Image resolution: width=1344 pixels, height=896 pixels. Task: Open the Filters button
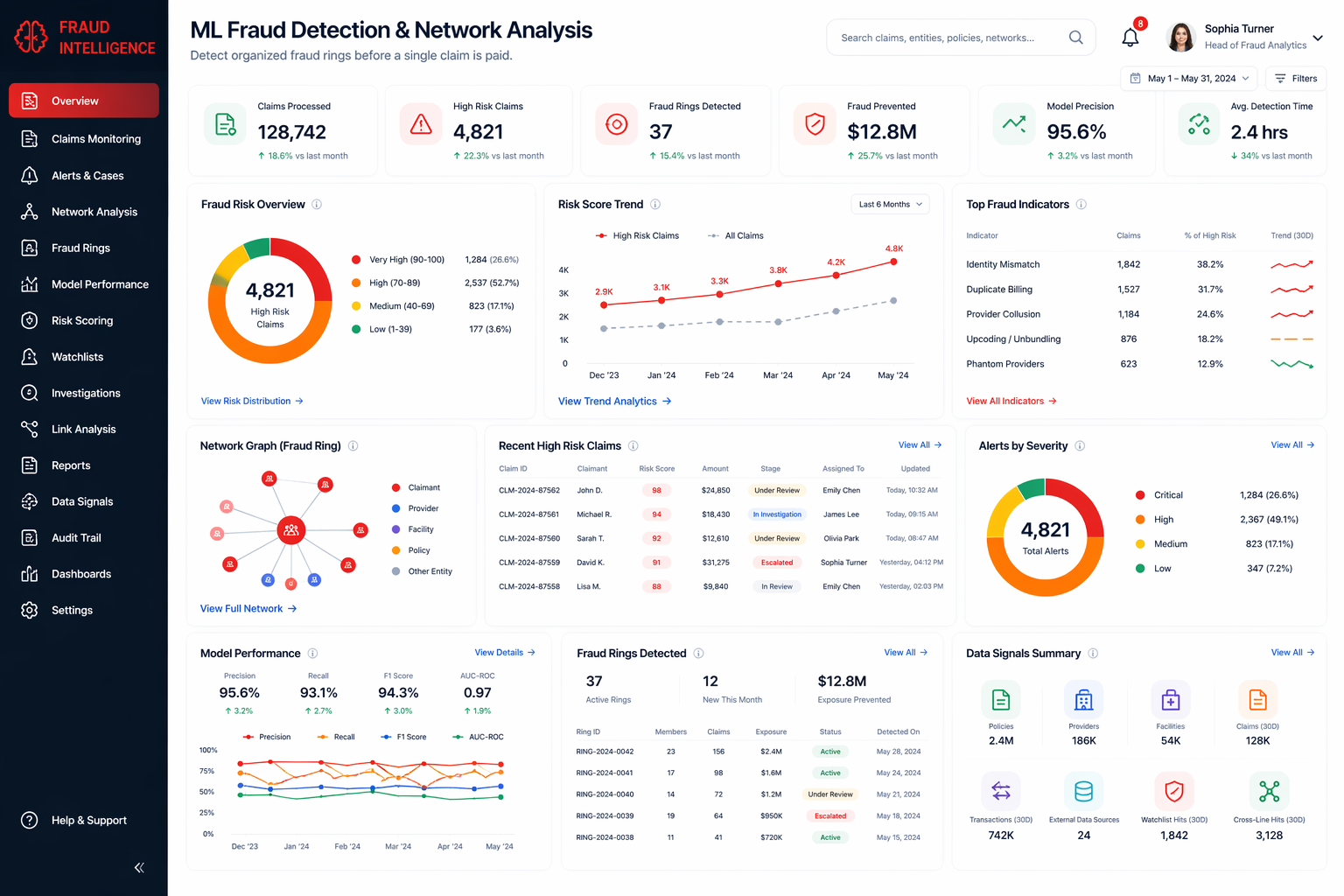click(1296, 79)
